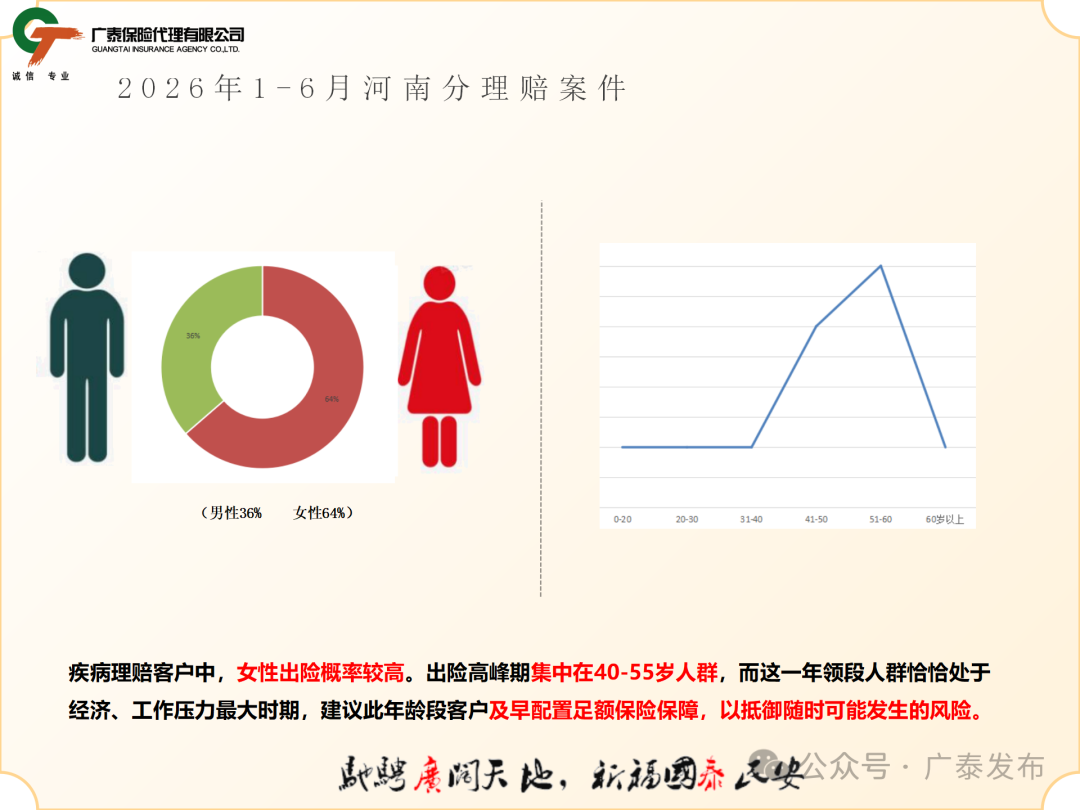
Task: Click red text '集中在40-55岁人群'
Action: (x=625, y=673)
